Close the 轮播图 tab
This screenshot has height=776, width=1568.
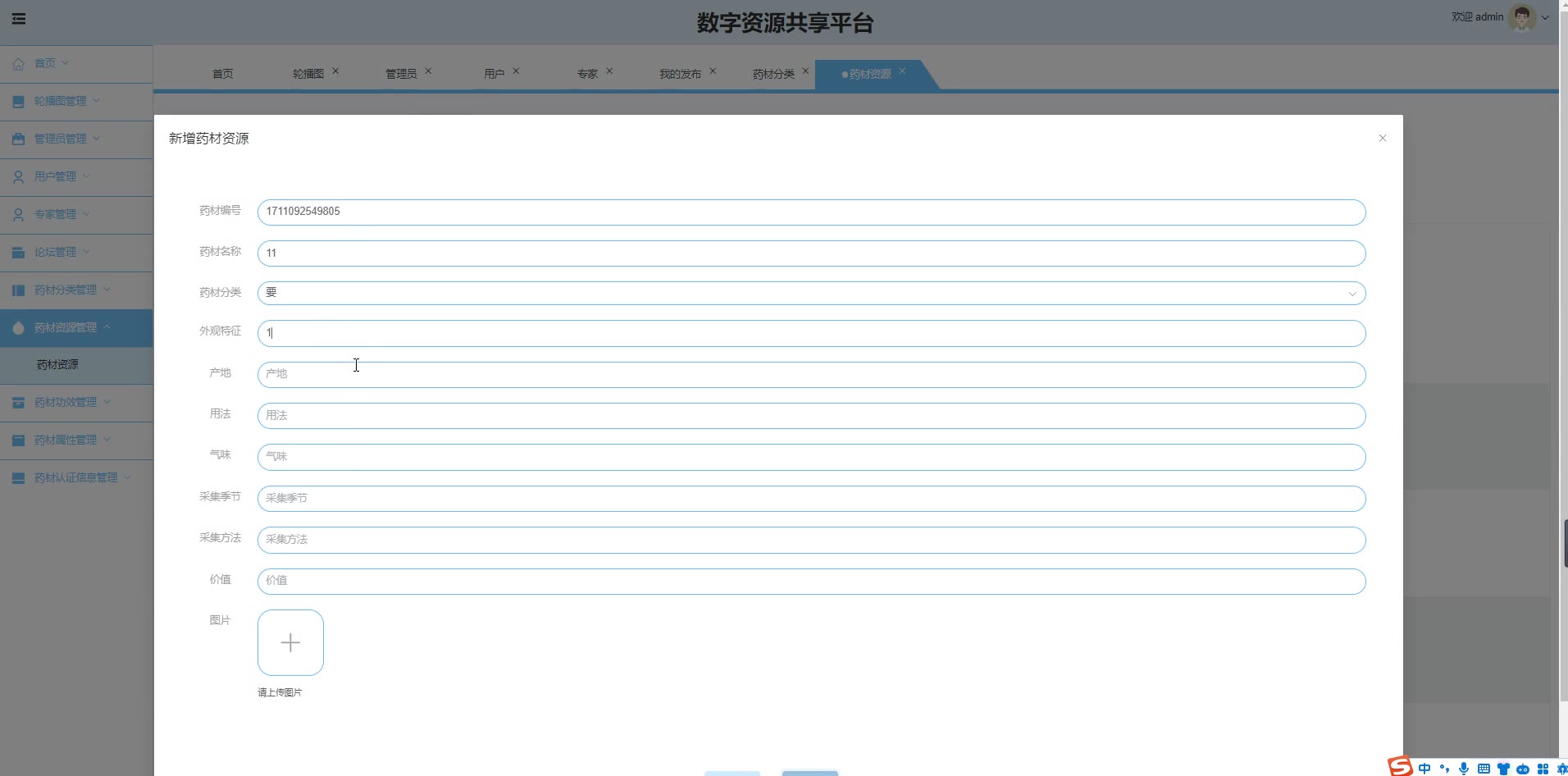pos(335,71)
